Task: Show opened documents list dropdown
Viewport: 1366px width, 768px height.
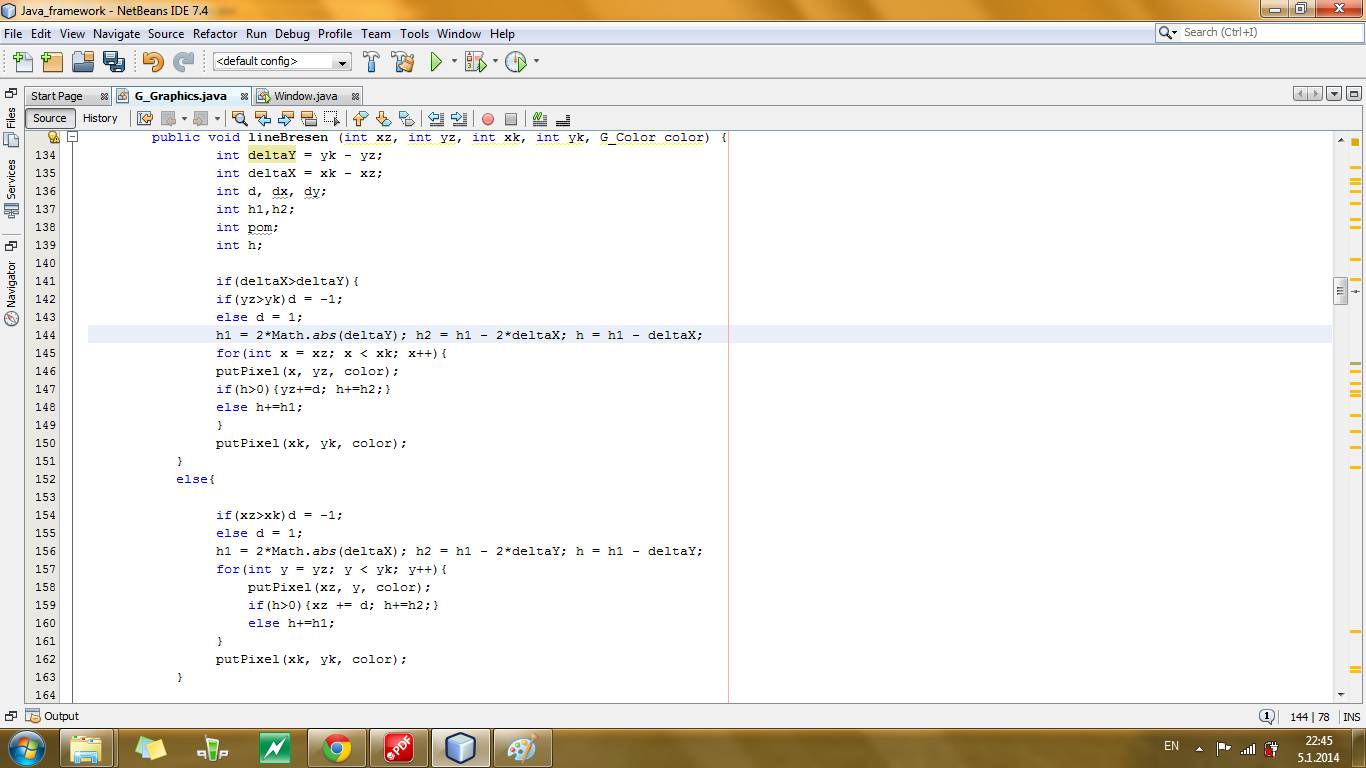Action: pyautogui.click(x=1334, y=94)
